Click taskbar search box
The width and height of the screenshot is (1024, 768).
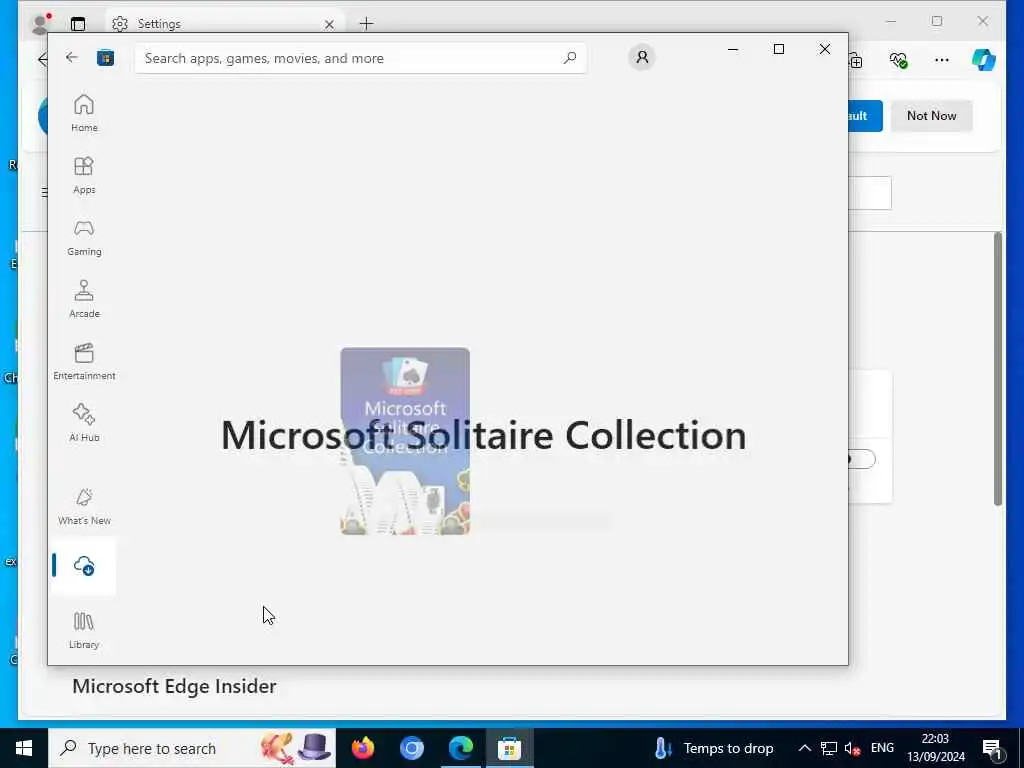pos(192,748)
